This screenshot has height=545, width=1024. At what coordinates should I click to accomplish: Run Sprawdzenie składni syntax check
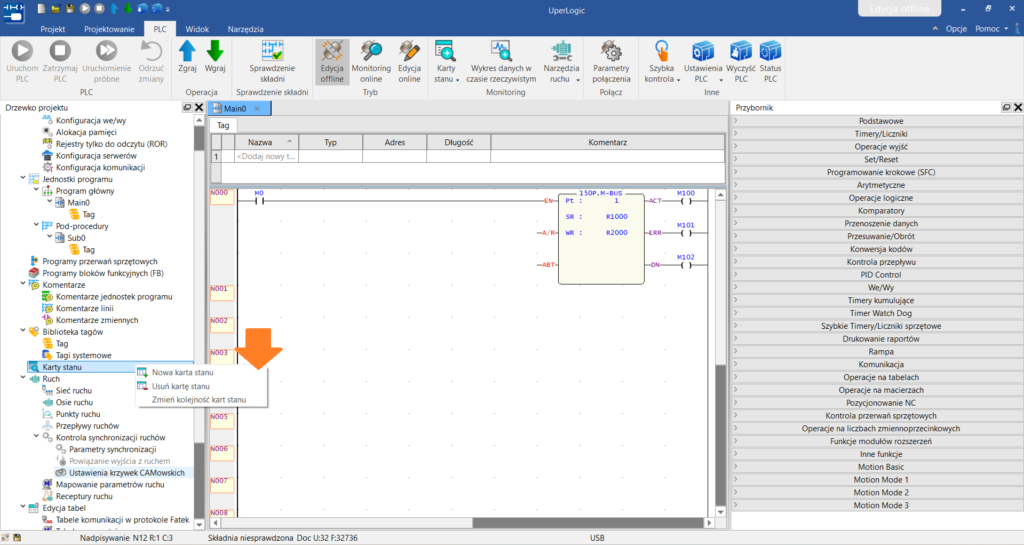tap(272, 61)
